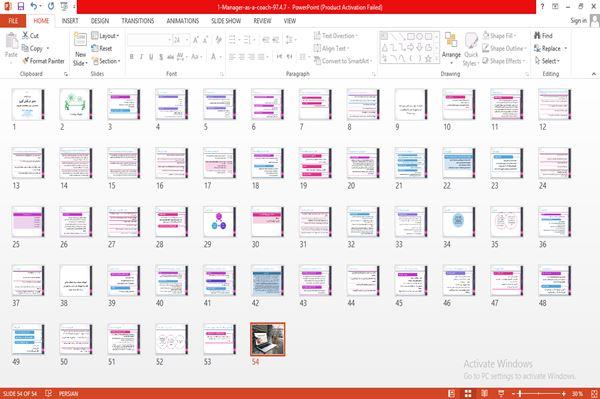Switch to the INSERT tab
Viewport: 600px width, 399px height.
[70, 21]
